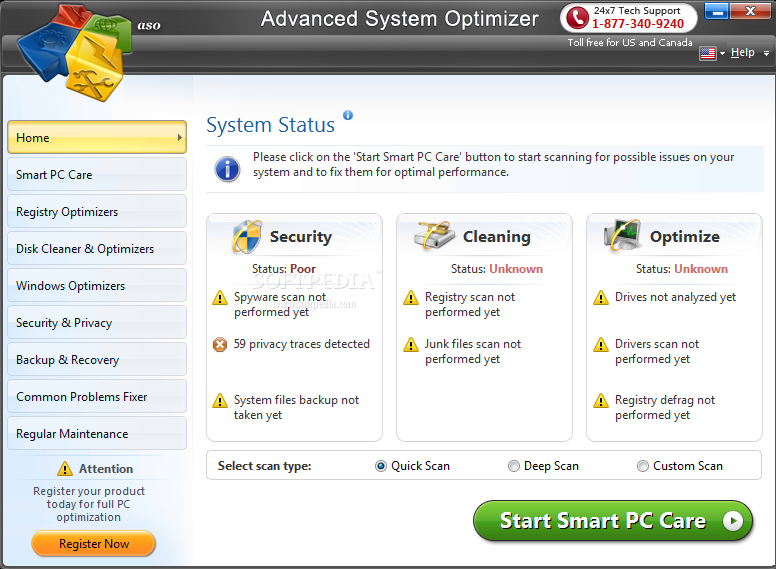The height and width of the screenshot is (569, 776).
Task: Click the Advanced System Optimizer cube logo
Action: [74, 52]
